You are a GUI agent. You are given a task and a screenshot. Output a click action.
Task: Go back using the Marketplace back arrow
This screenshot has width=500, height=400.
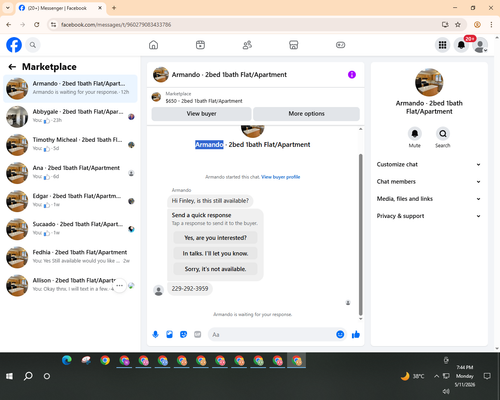coord(12,67)
